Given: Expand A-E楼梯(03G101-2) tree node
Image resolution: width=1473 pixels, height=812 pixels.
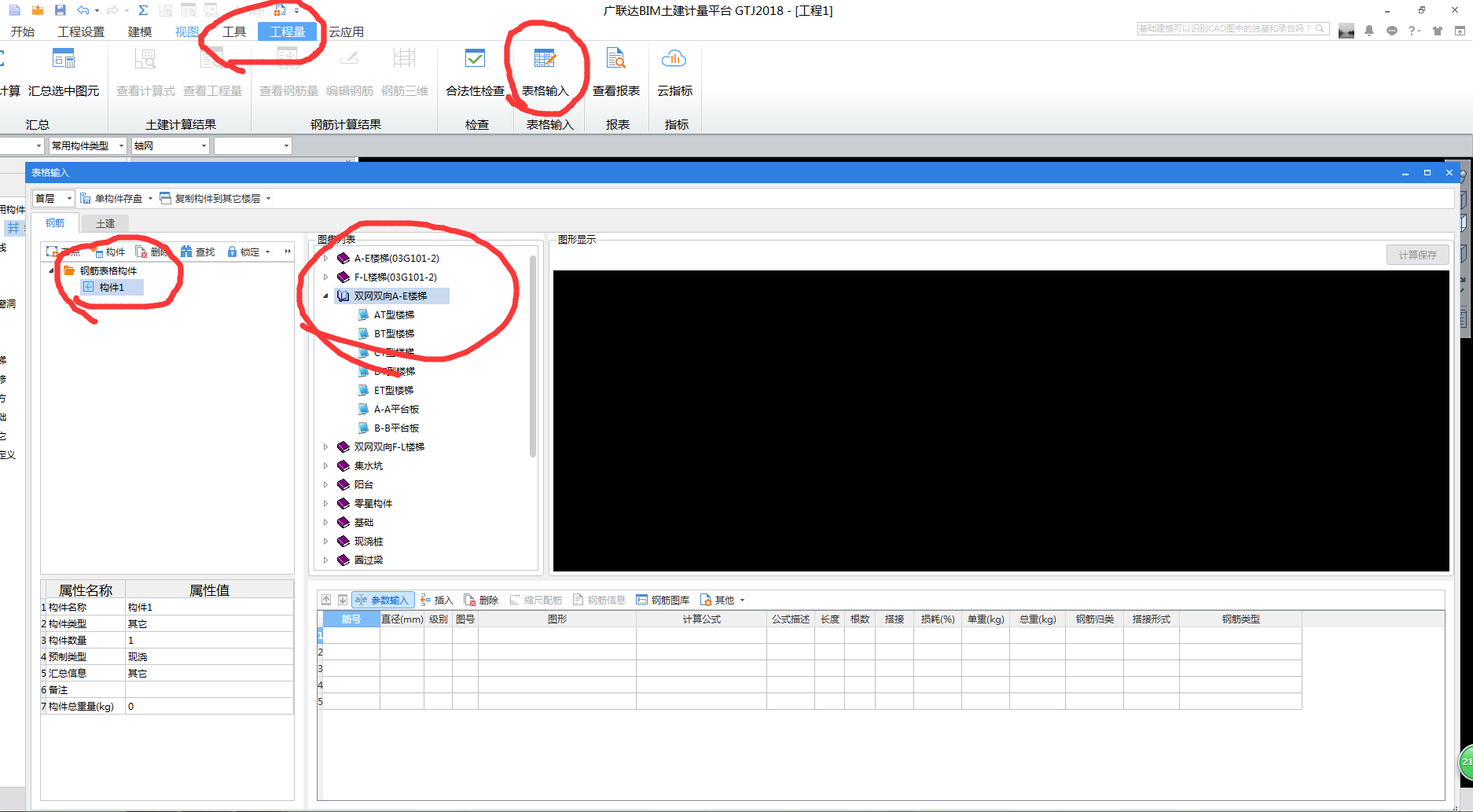Looking at the screenshot, I should 325,258.
